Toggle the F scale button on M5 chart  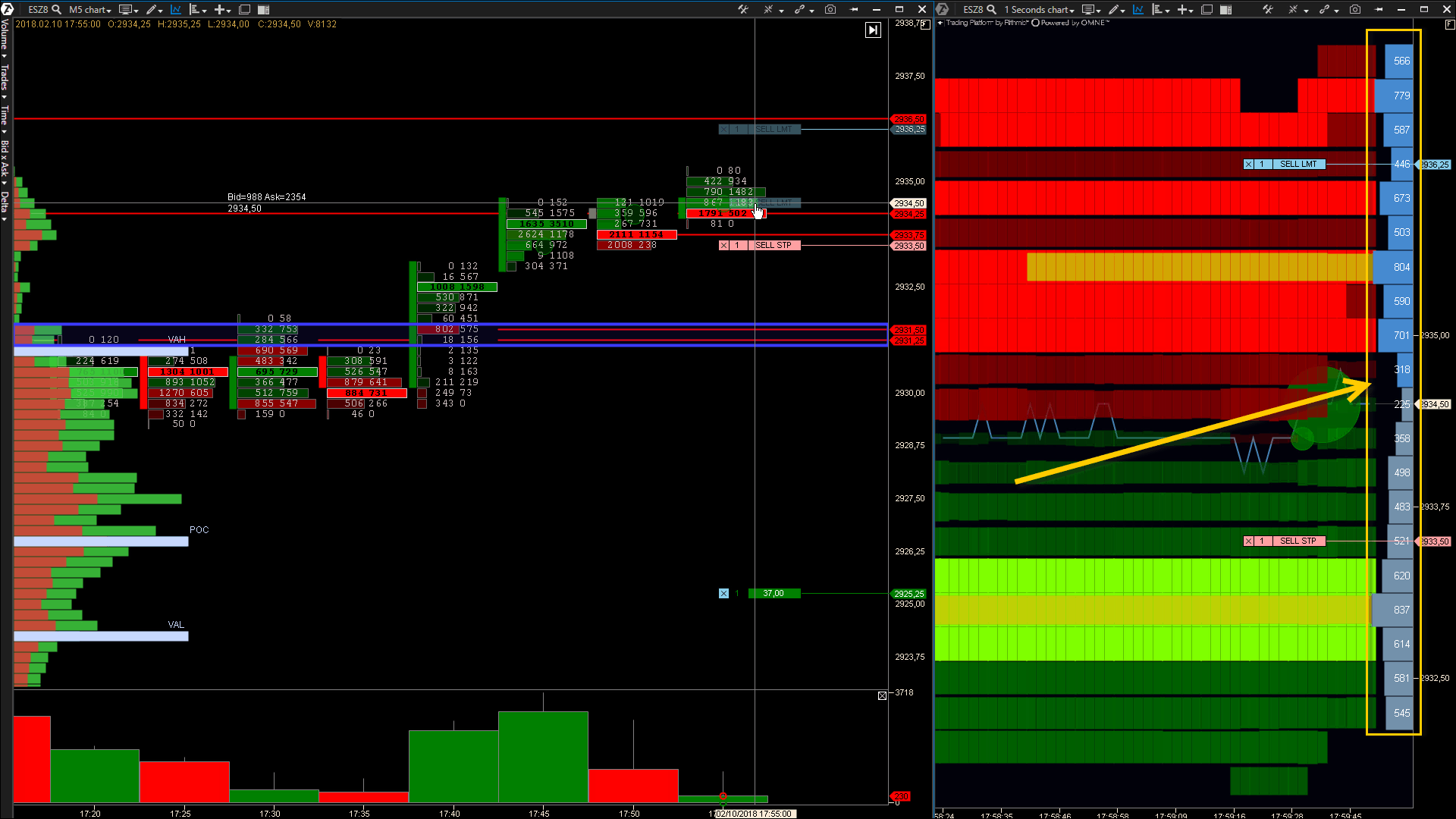(x=926, y=24)
